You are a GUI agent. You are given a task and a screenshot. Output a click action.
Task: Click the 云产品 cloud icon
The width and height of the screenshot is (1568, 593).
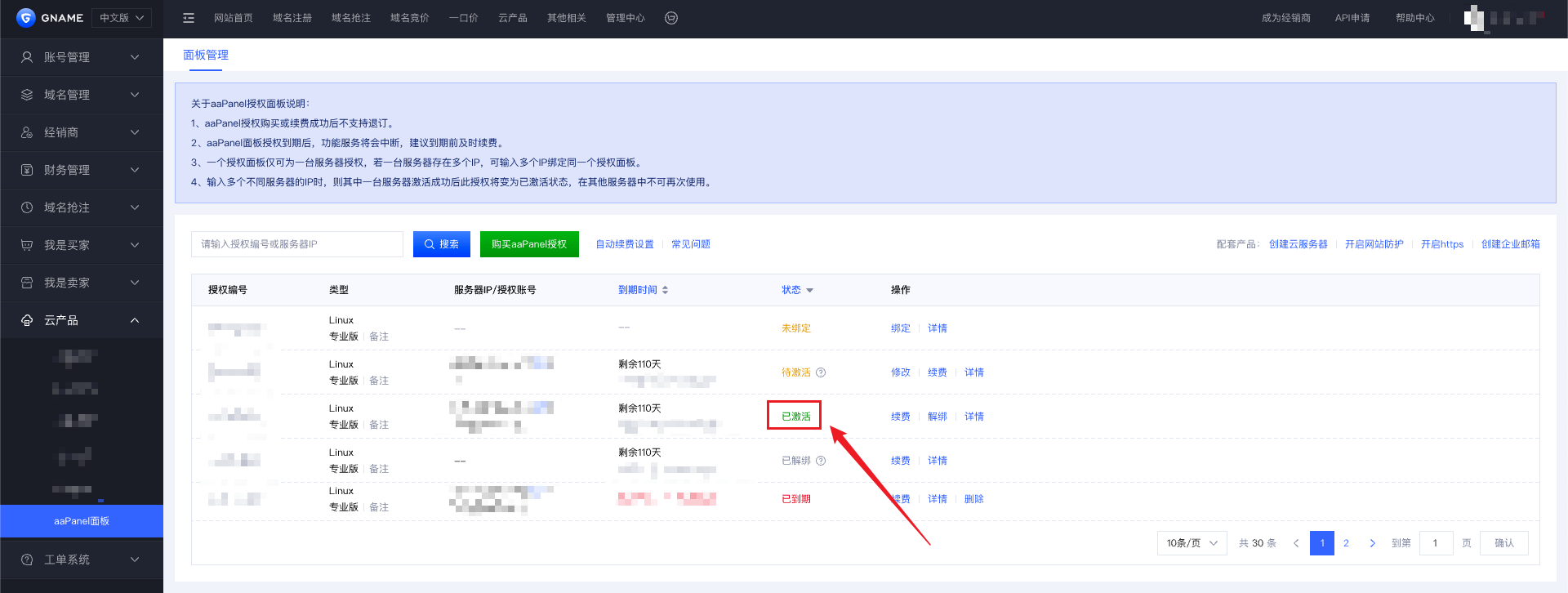pyautogui.click(x=27, y=320)
